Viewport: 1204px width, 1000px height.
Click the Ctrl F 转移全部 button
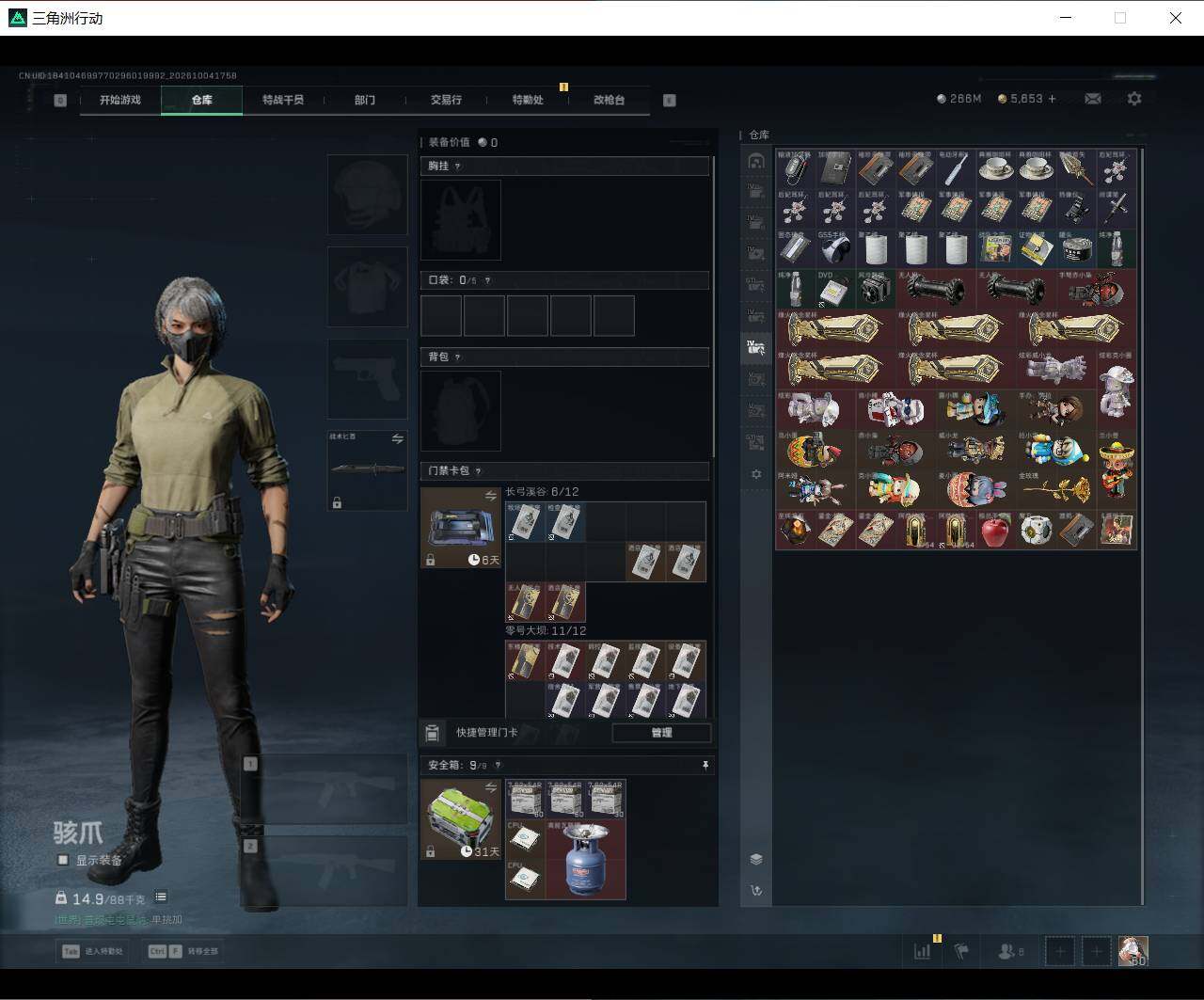point(183,951)
